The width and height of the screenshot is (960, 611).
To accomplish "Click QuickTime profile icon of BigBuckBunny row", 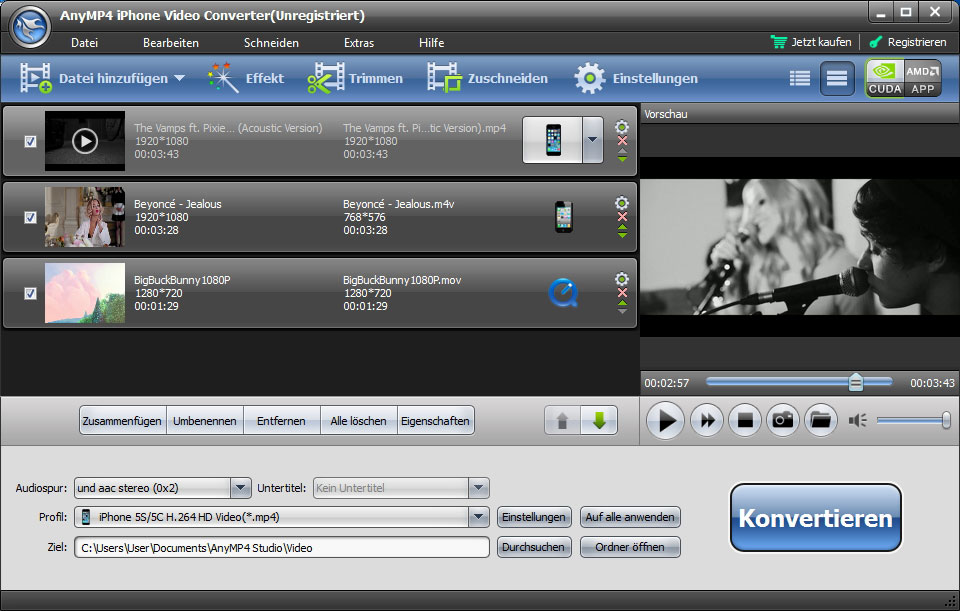I will pos(563,293).
